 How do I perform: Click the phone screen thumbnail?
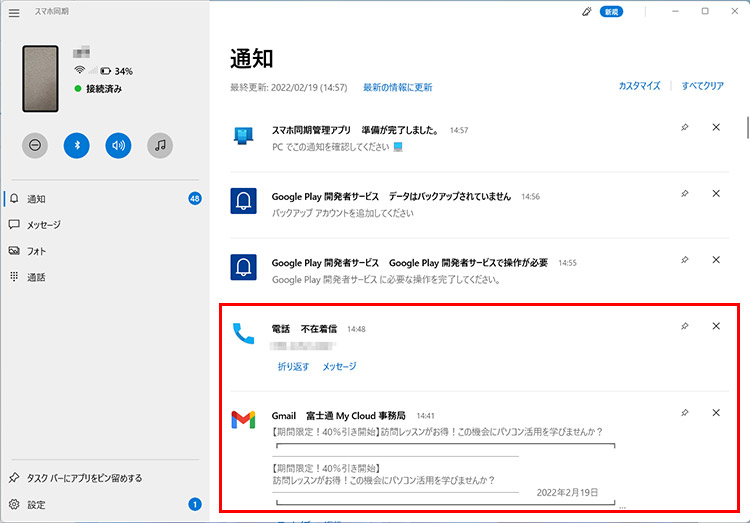[47, 78]
